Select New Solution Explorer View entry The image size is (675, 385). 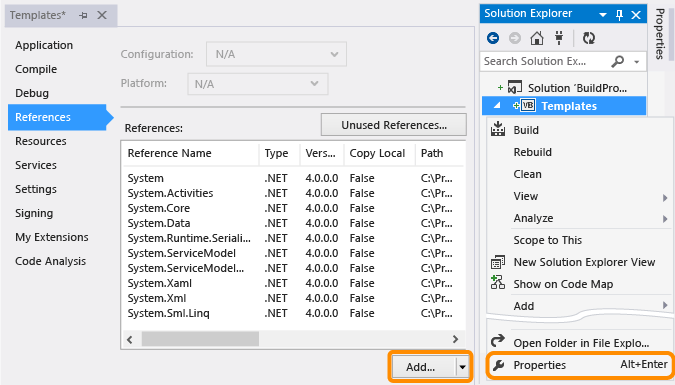(584, 262)
